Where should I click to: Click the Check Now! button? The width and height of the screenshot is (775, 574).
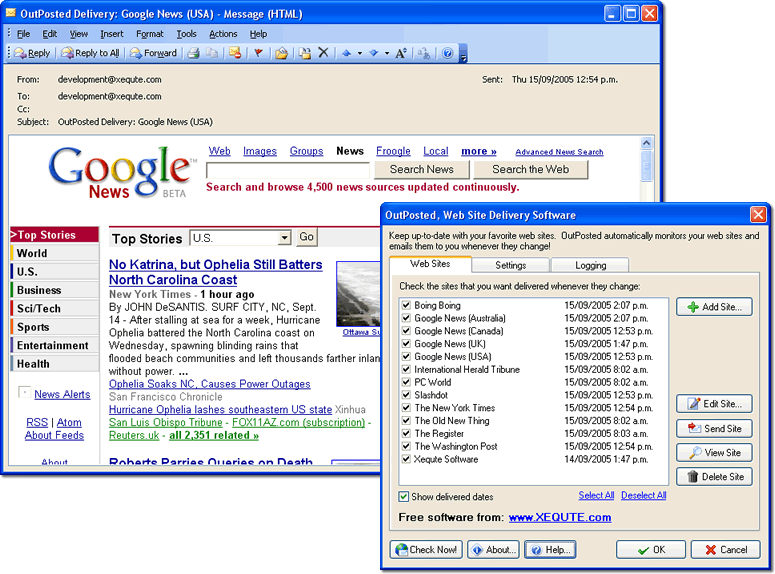tap(426, 550)
